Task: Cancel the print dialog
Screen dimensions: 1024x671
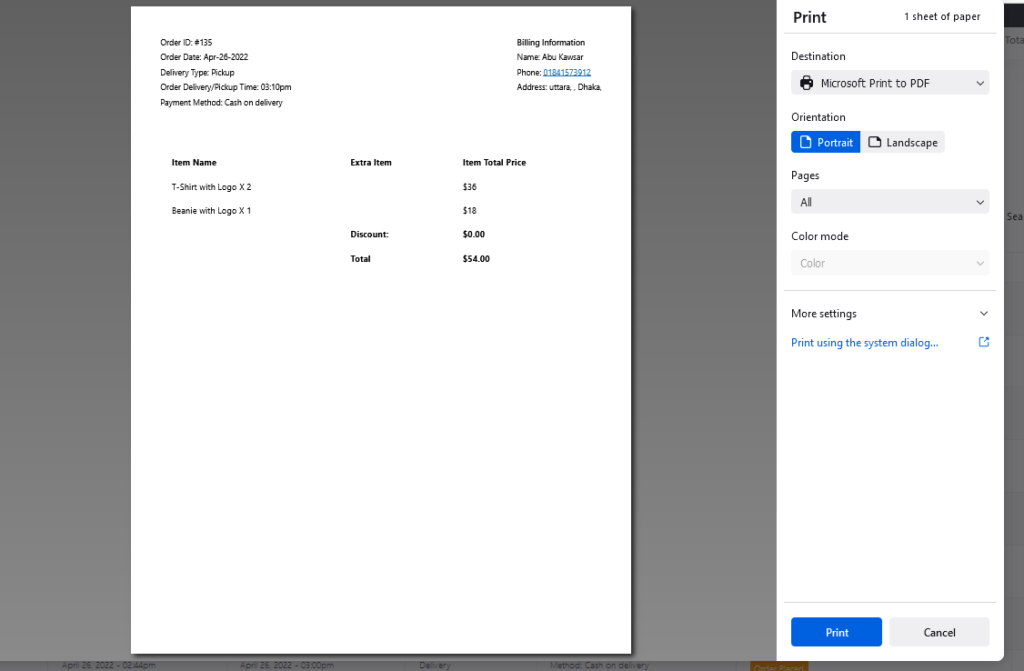Action: pyautogui.click(x=939, y=632)
